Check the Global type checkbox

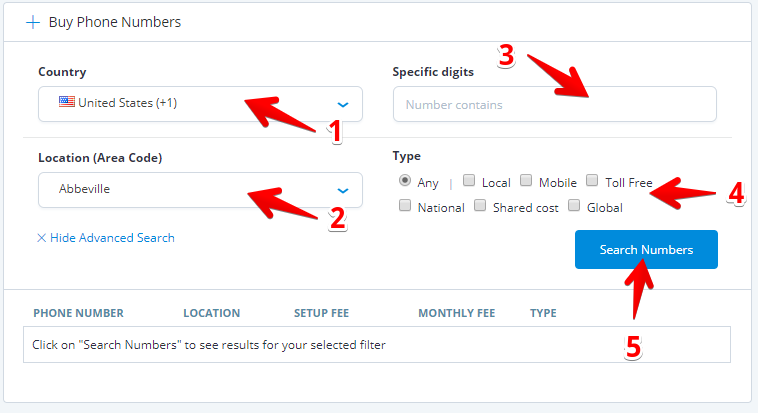coord(574,206)
